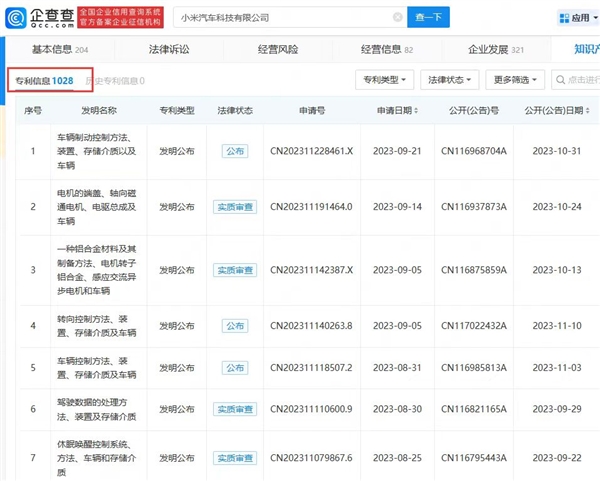Open the 基本信息 tab
This screenshot has height=481, width=600.
60,49
